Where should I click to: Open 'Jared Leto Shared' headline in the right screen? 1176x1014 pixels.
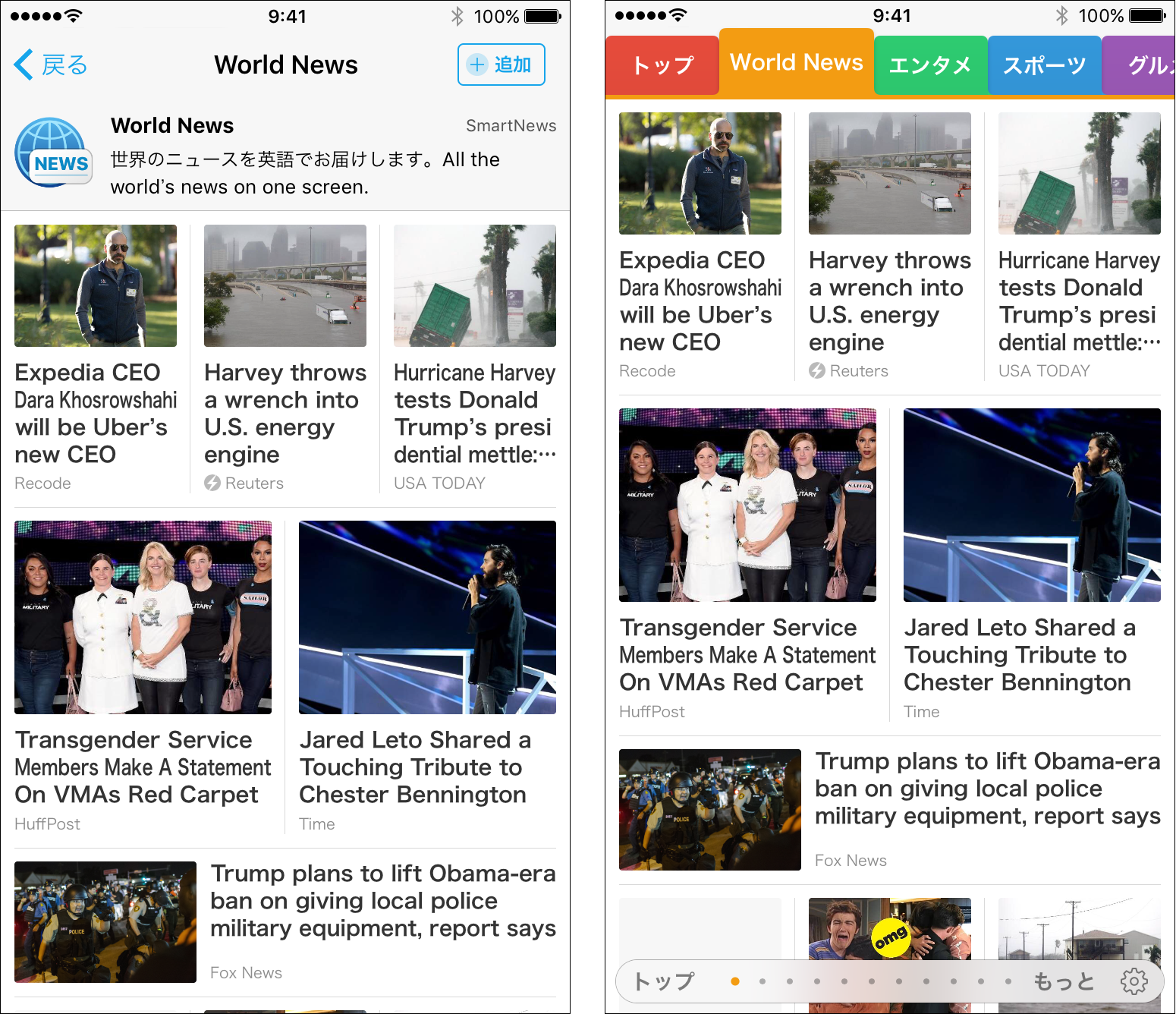[1020, 655]
